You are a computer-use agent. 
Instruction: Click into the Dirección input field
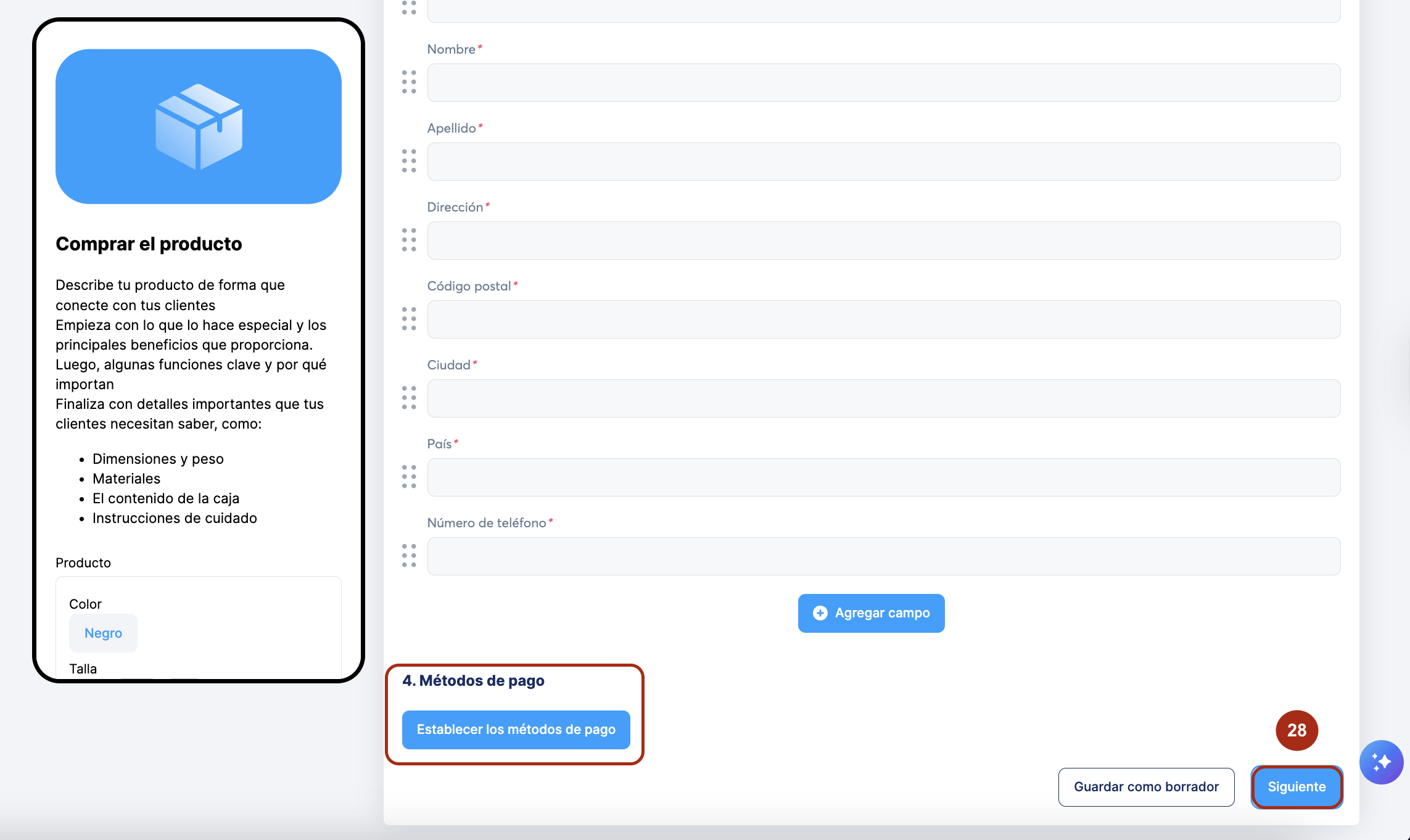883,241
